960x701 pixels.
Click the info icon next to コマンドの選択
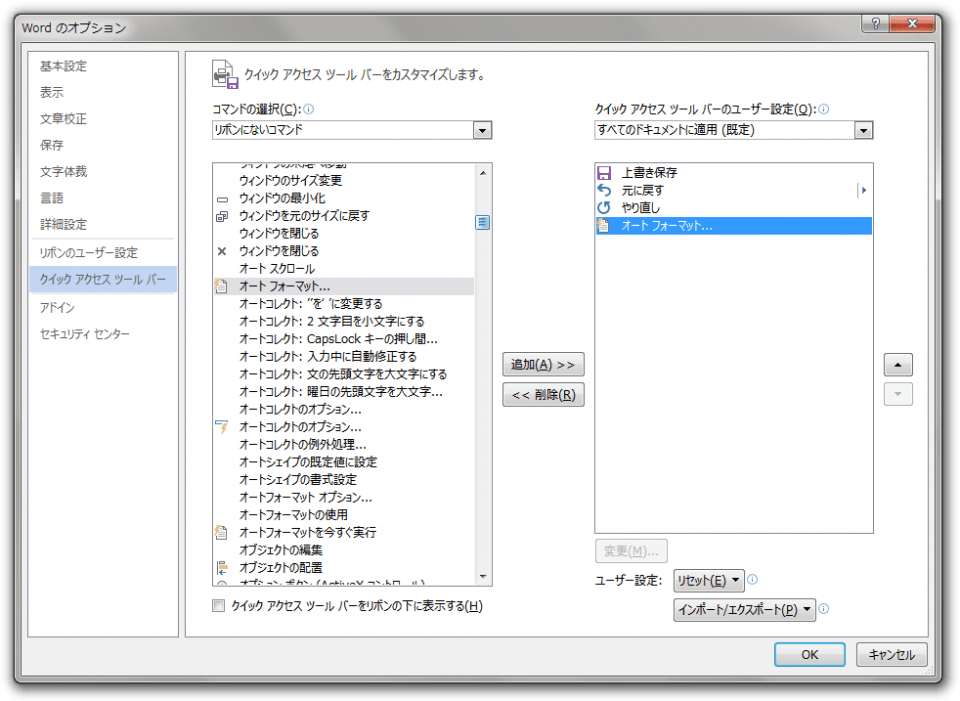(x=309, y=109)
